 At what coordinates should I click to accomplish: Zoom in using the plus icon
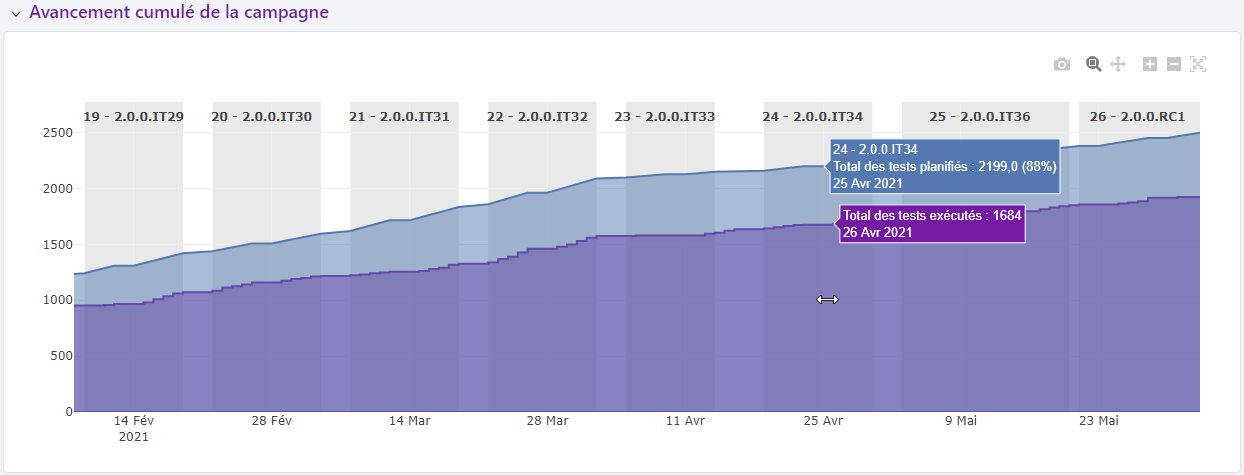[1150, 64]
